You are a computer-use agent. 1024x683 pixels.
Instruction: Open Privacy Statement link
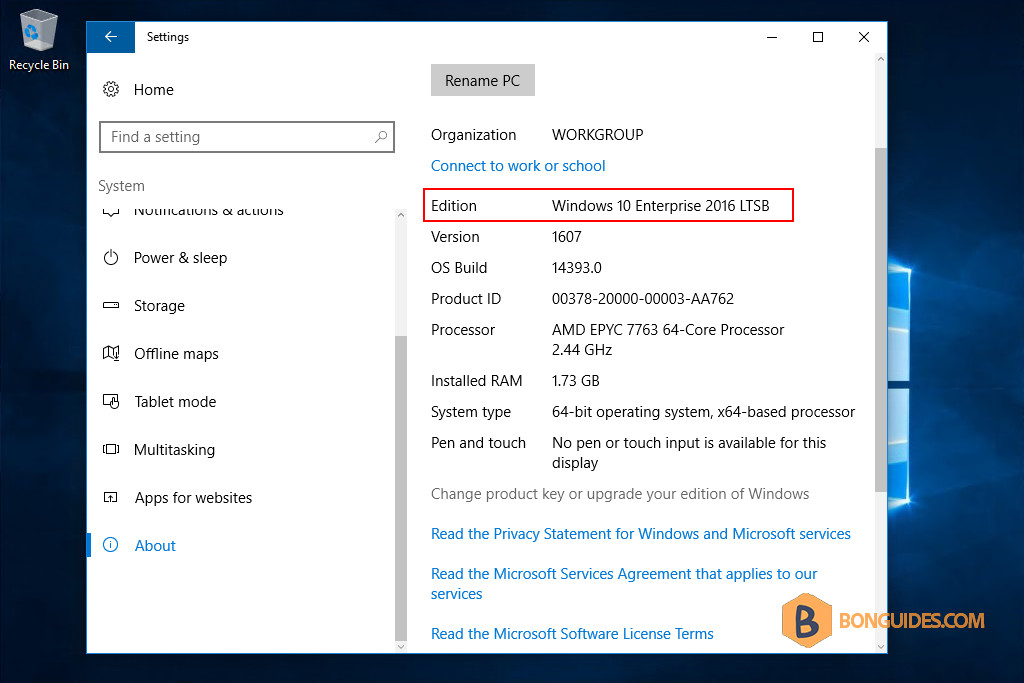(x=641, y=534)
